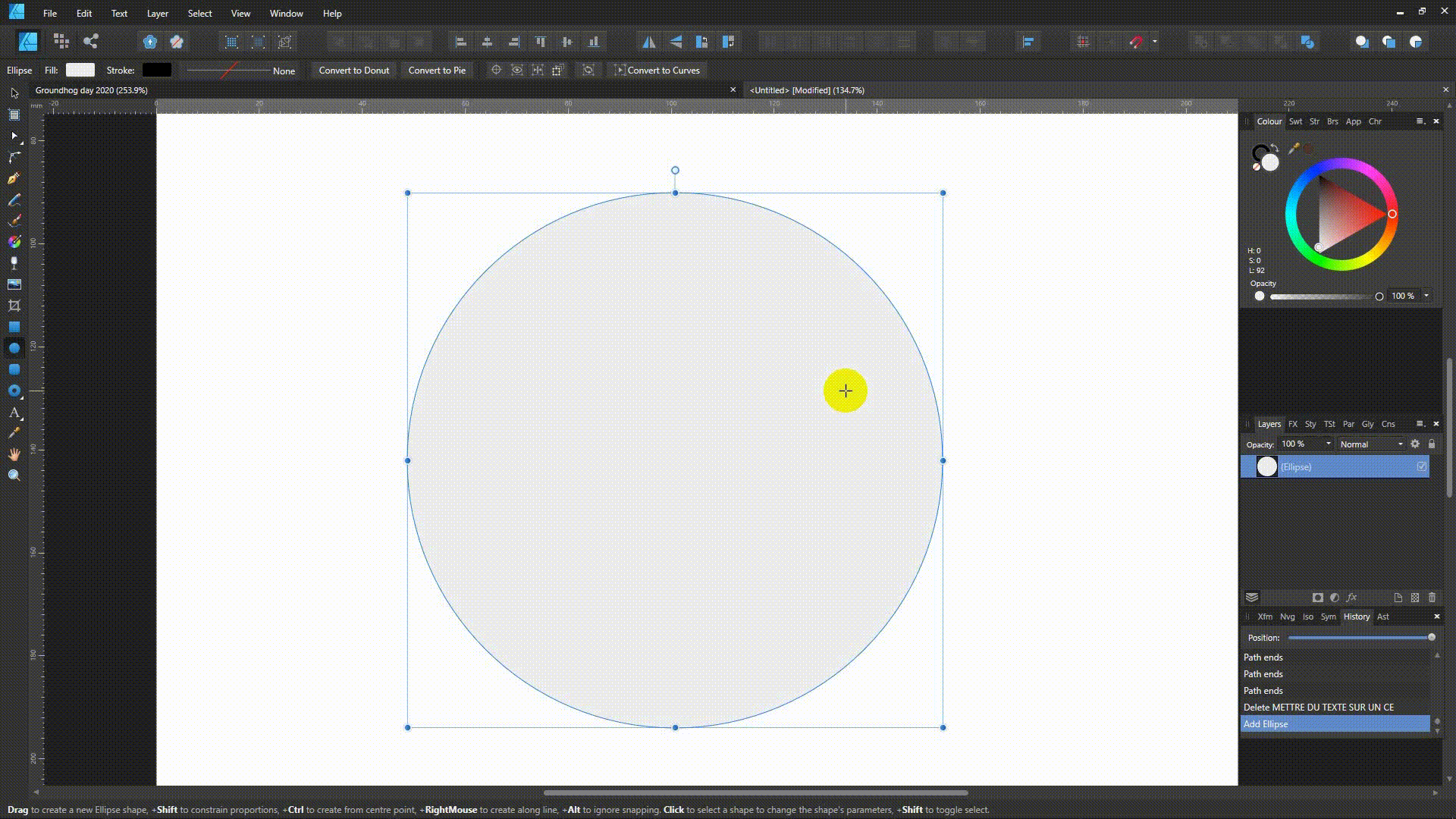Toggle the layer lock icon

pos(1432,444)
